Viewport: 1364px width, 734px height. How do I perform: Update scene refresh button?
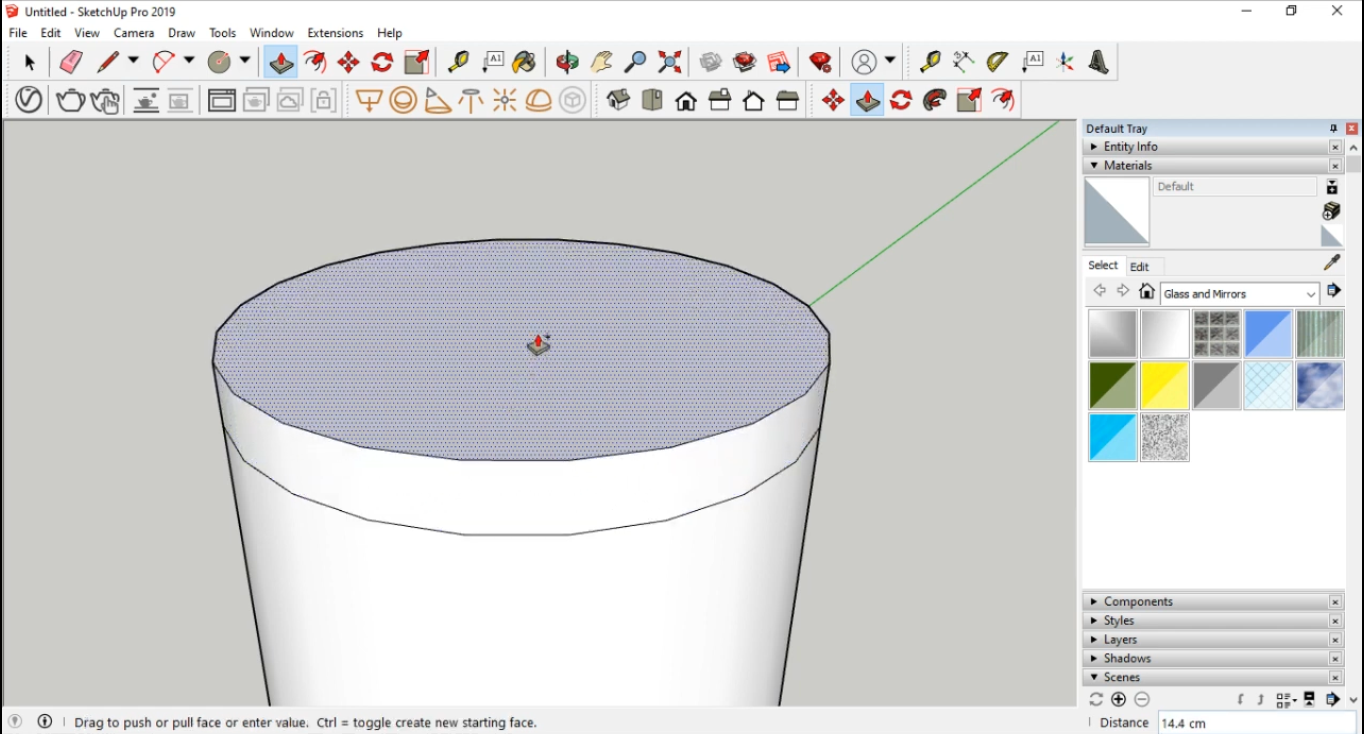click(x=1096, y=700)
